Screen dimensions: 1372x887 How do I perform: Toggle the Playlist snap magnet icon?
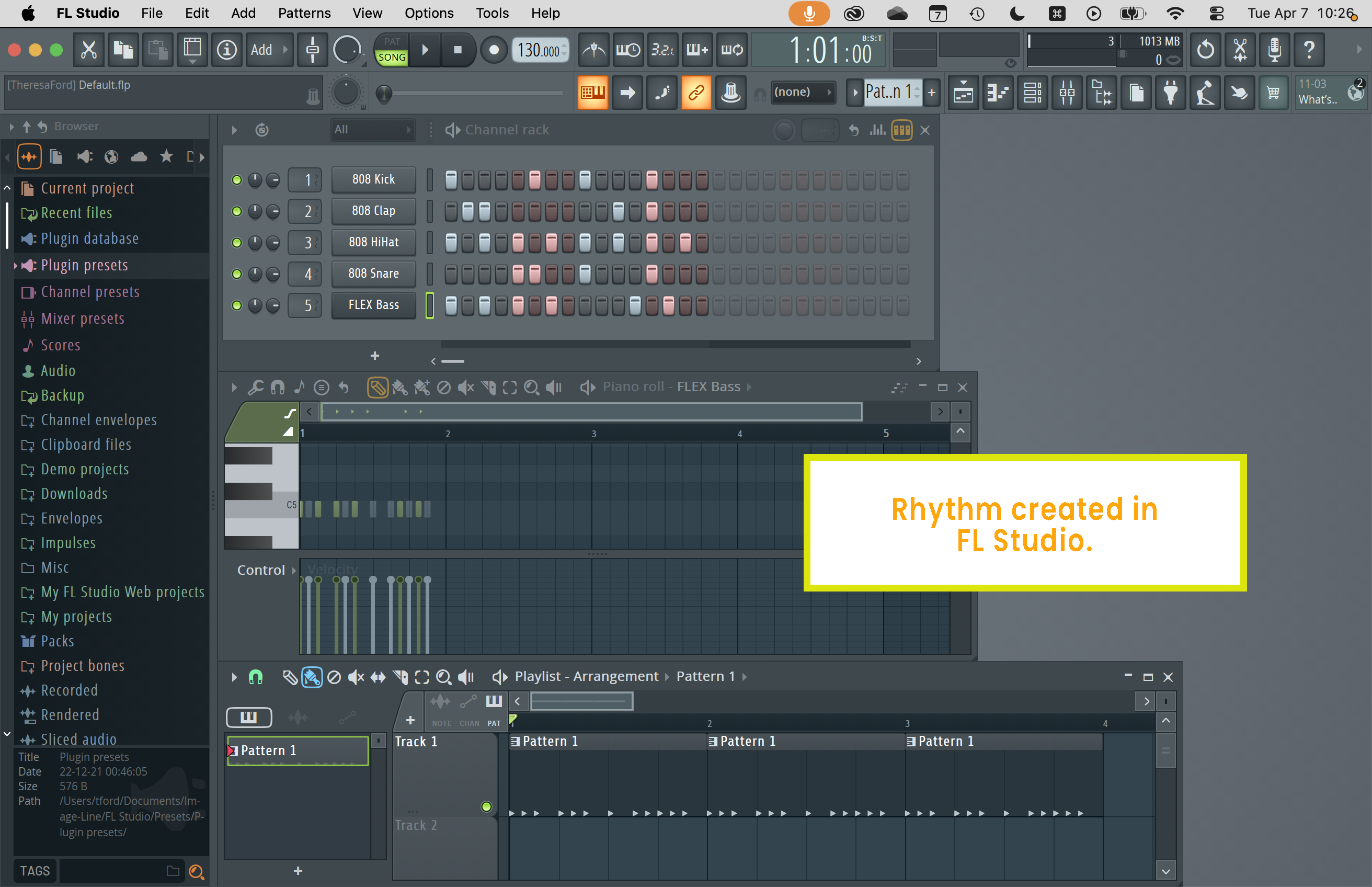pos(256,677)
